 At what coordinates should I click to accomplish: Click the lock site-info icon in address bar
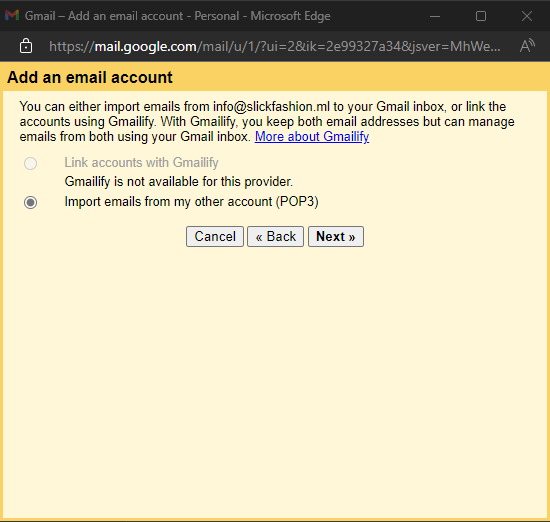[26, 46]
